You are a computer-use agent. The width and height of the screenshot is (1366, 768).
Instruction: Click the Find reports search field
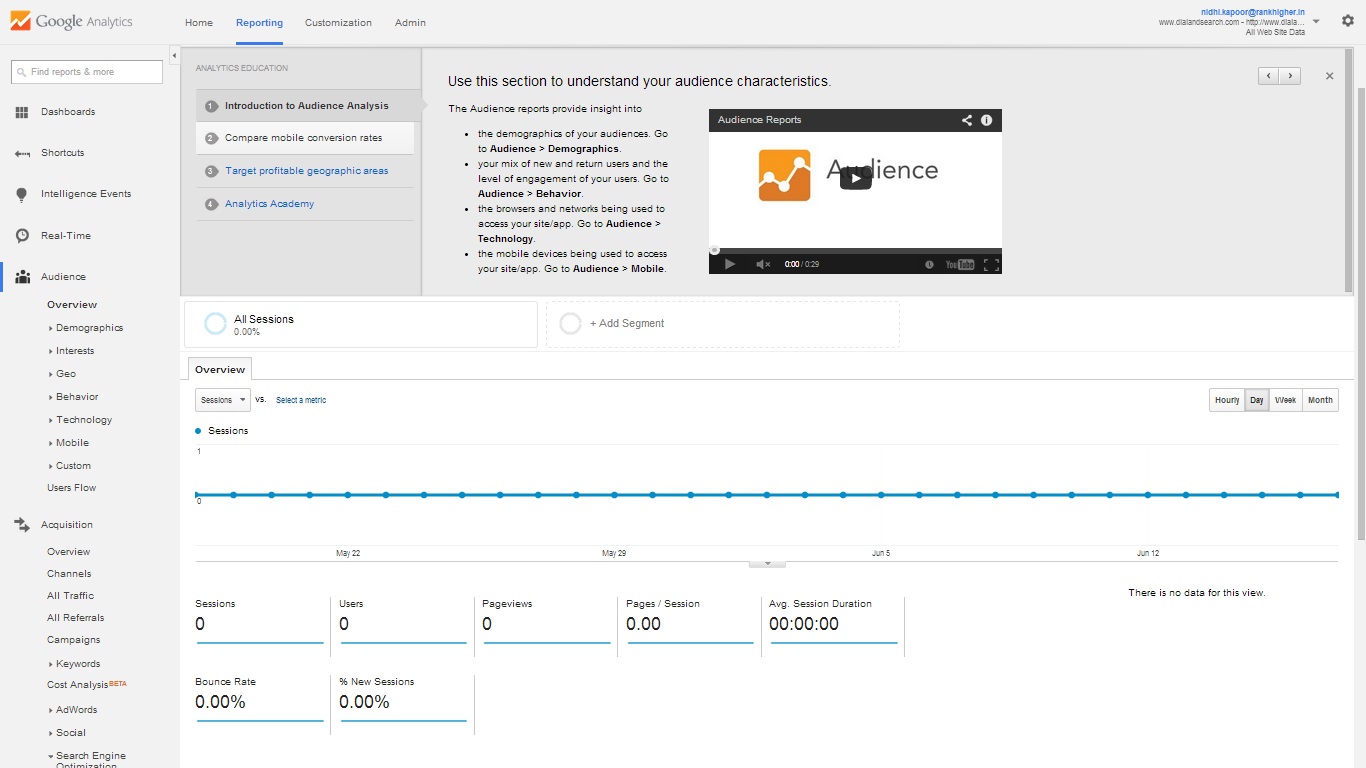click(87, 72)
